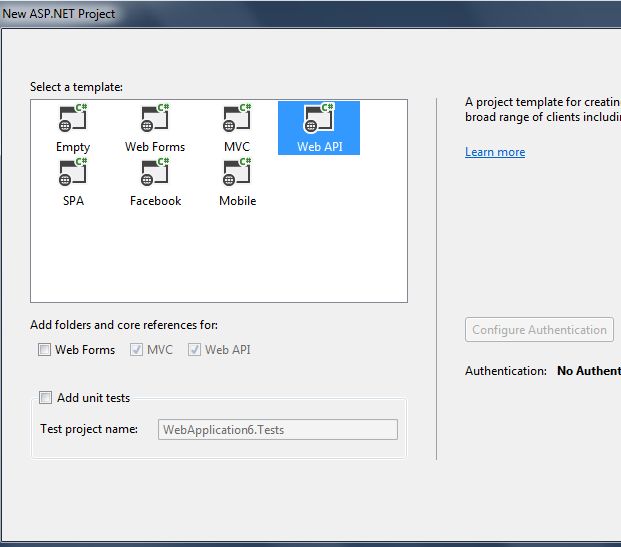This screenshot has width=621, height=547.
Task: Click the project template description text
Action: [543, 109]
